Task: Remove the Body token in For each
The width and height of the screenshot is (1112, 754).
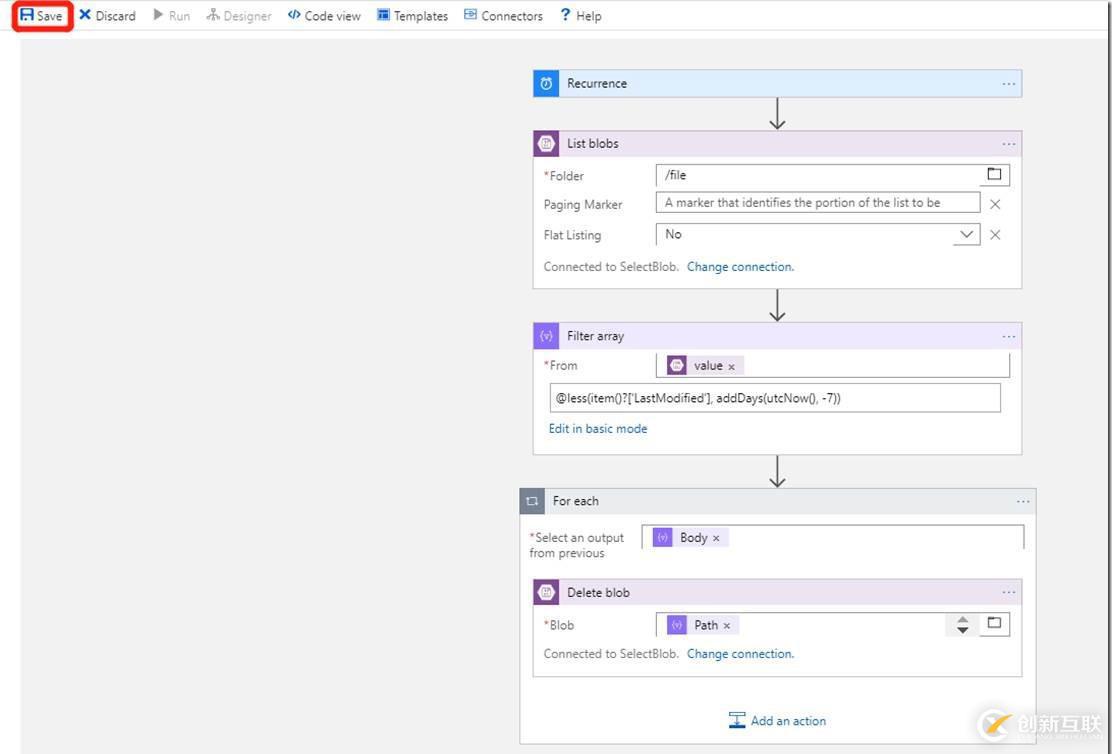Action: pos(716,538)
